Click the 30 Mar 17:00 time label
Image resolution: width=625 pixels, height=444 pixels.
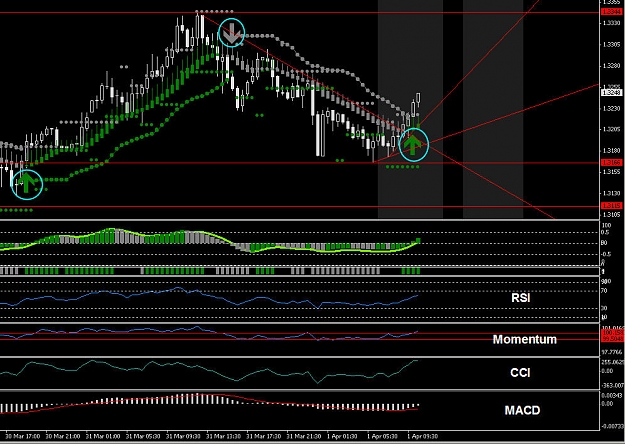(x=22, y=436)
